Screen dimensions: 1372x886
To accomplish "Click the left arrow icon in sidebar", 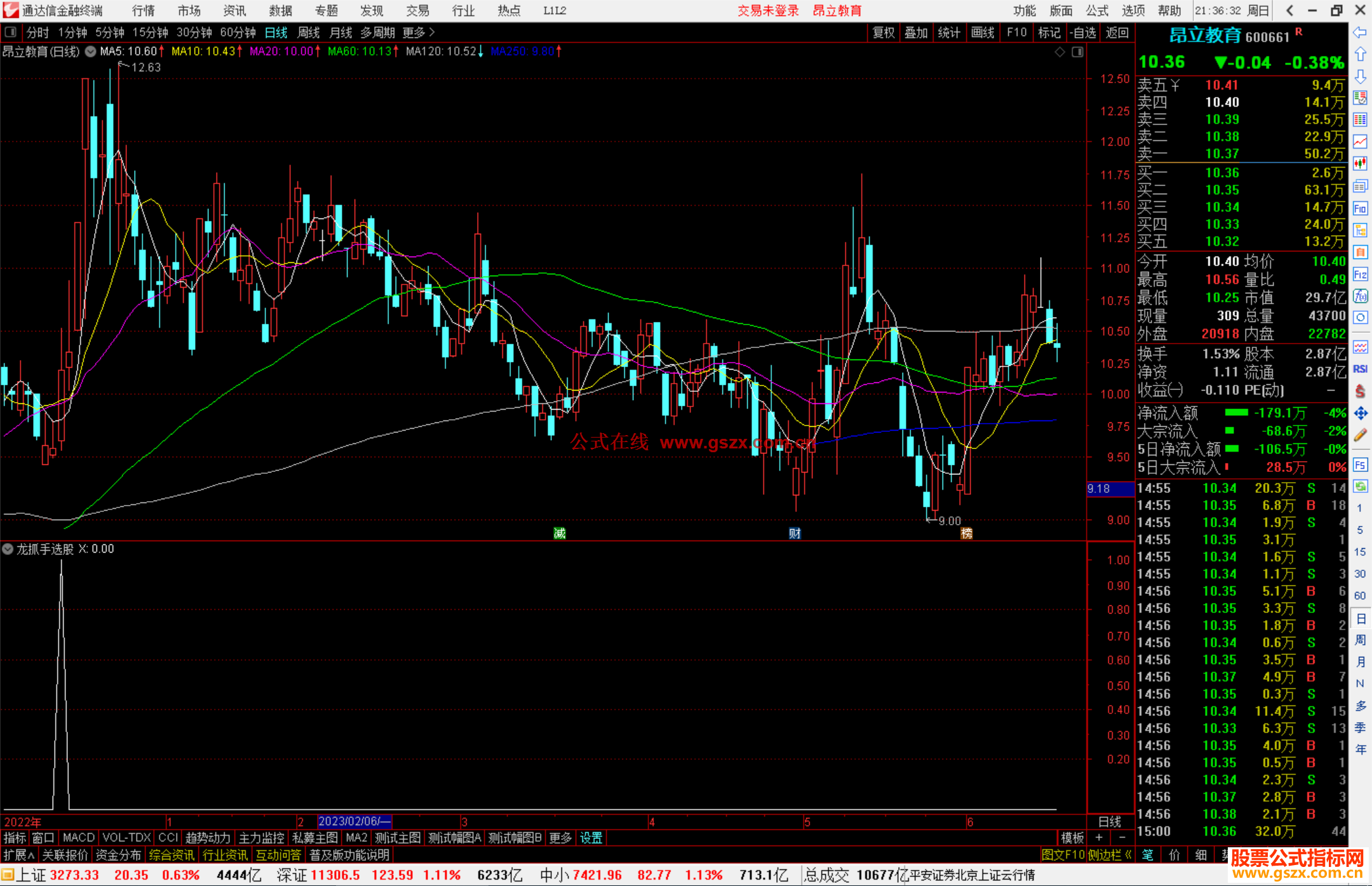I will (x=1360, y=32).
